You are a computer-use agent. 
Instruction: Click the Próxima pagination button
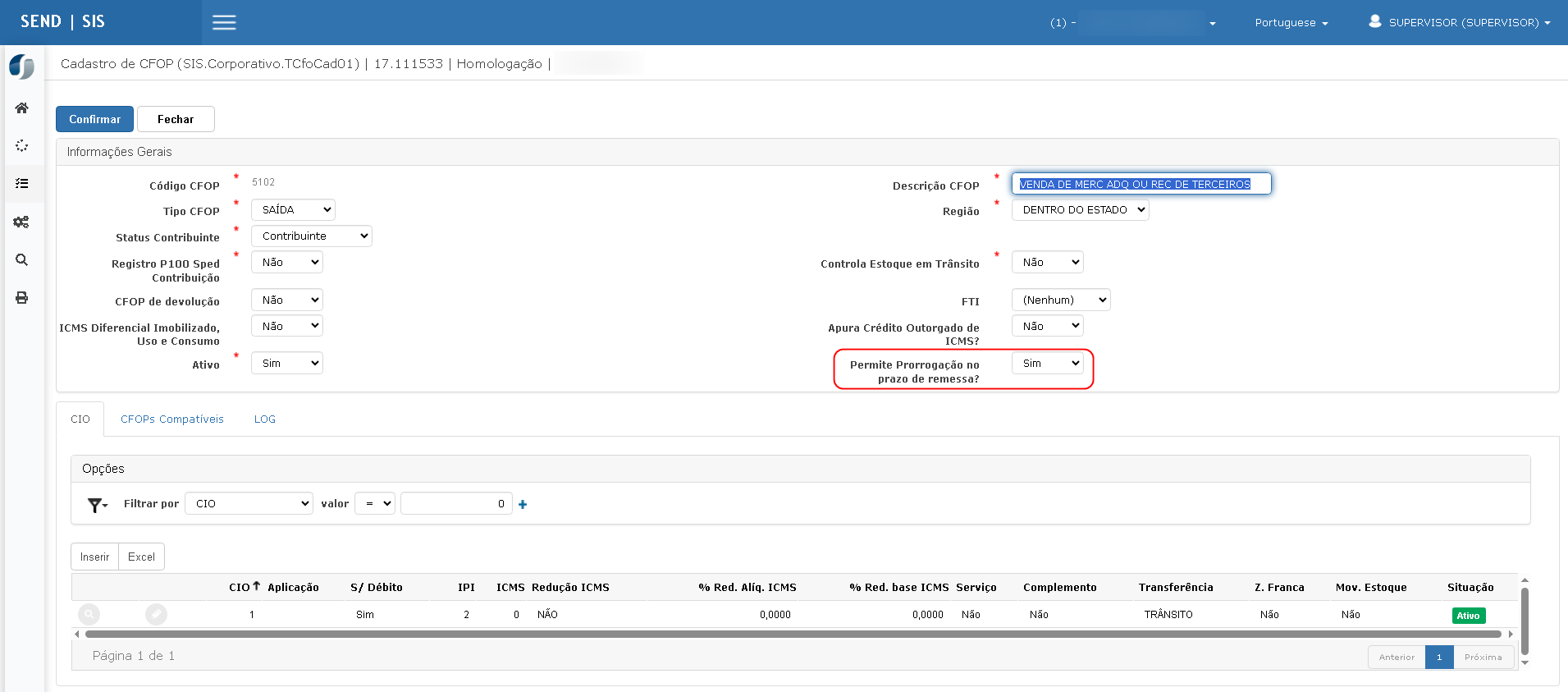(1483, 657)
